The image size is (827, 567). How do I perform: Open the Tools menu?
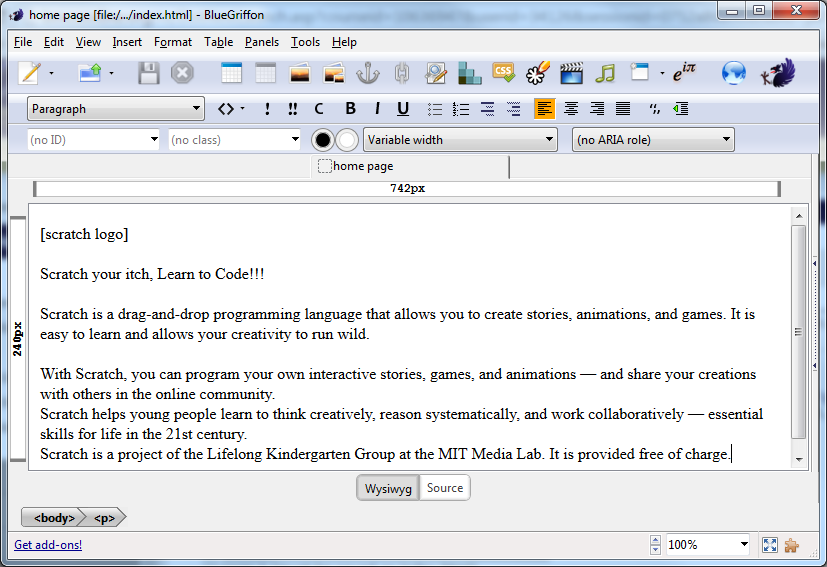(x=305, y=42)
